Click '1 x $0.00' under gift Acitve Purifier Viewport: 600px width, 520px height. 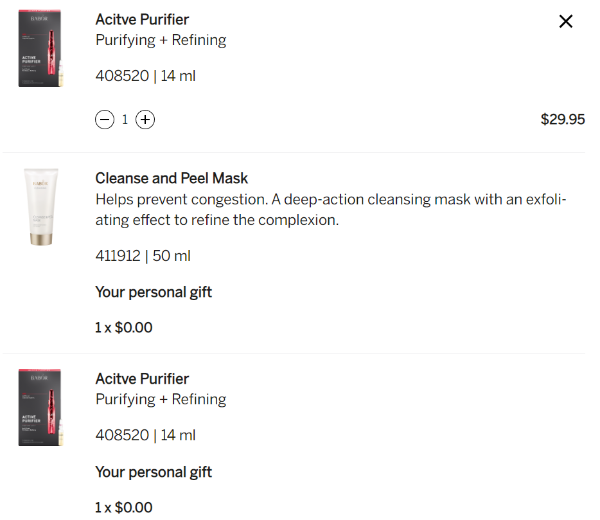[124, 507]
